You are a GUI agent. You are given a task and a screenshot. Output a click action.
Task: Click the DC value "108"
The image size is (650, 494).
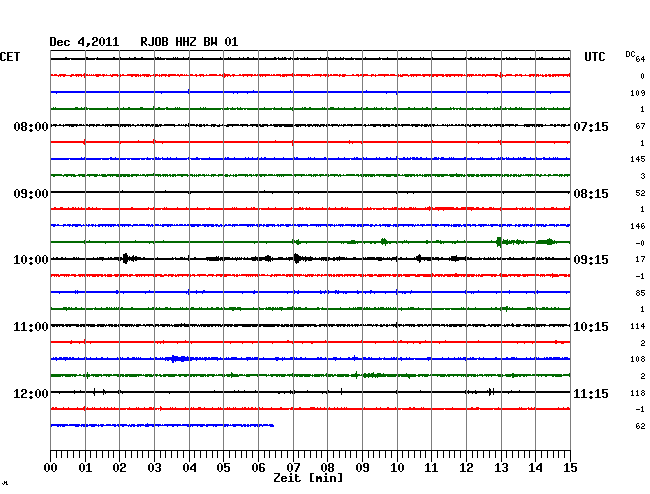click(638, 359)
